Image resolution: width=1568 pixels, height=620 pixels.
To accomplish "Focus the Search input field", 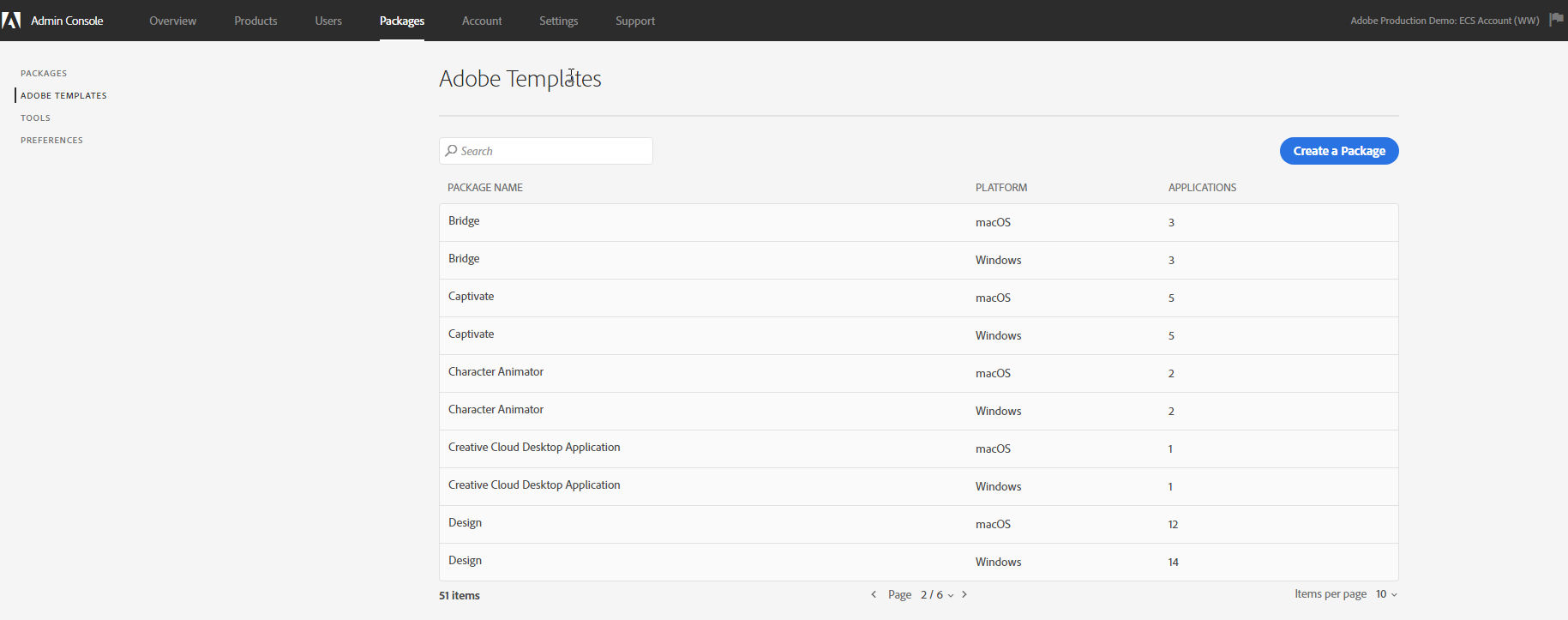I will (x=553, y=151).
